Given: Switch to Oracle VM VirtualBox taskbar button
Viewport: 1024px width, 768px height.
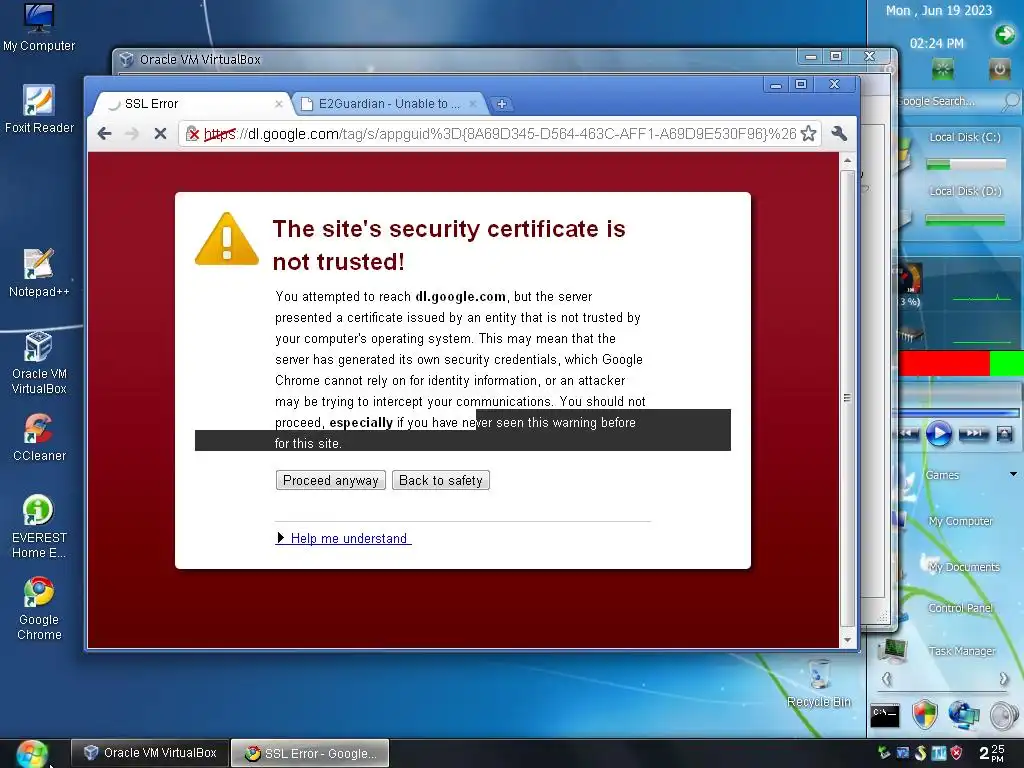Looking at the screenshot, I should click(150, 753).
